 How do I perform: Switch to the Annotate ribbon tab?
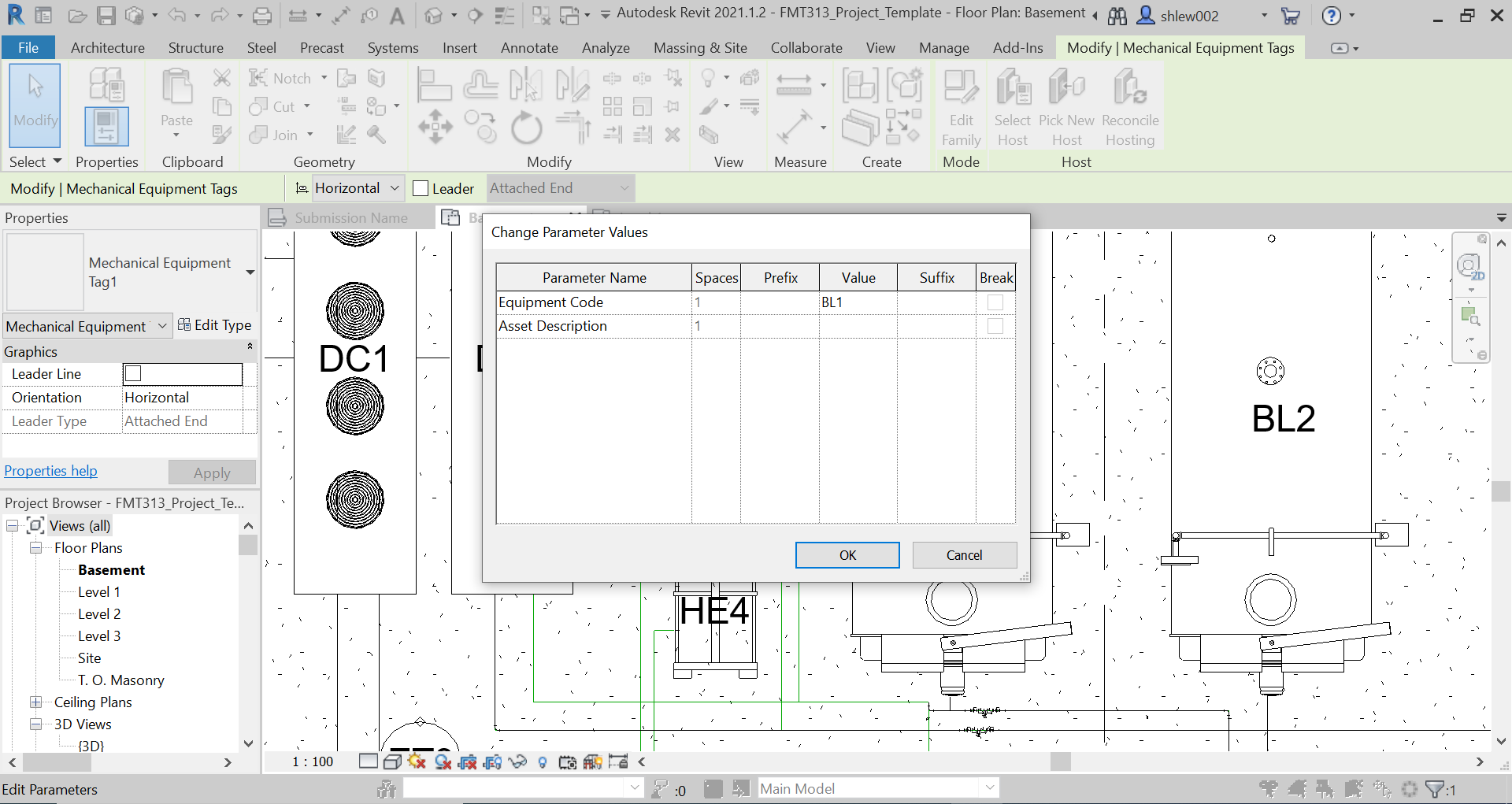tap(529, 47)
